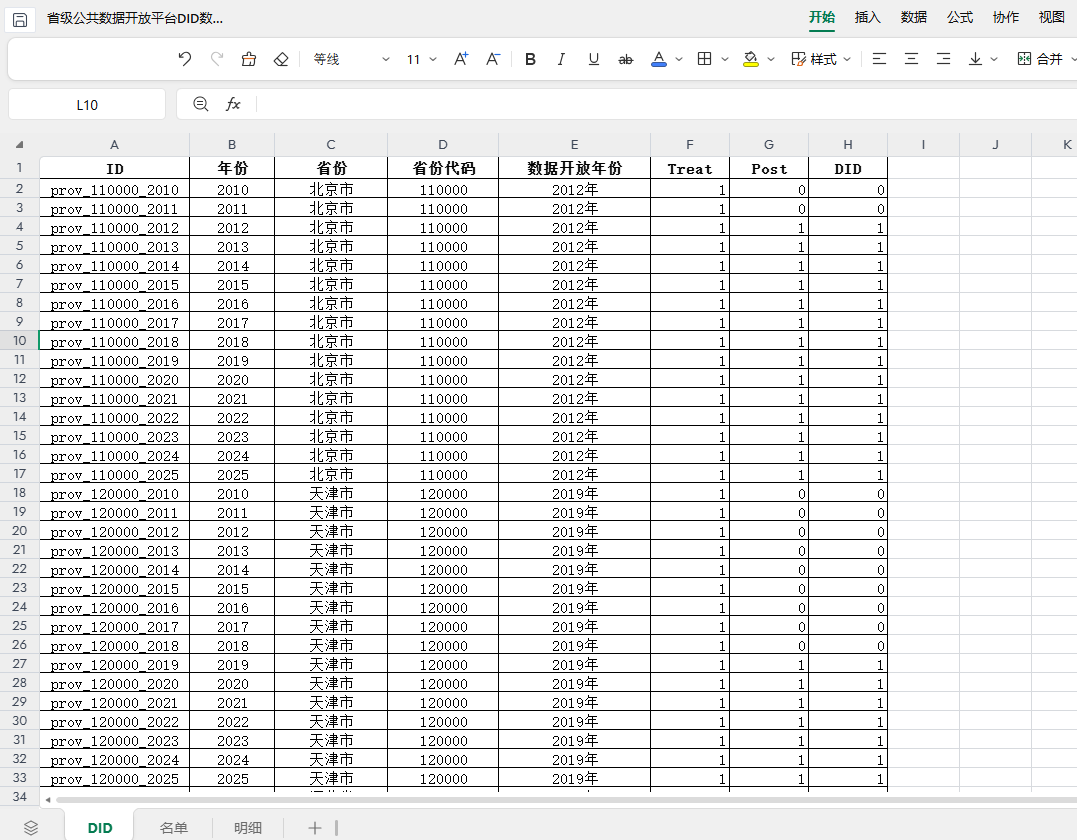Toggle bold formatting
Image resolution: width=1077 pixels, height=840 pixels.
530,59
